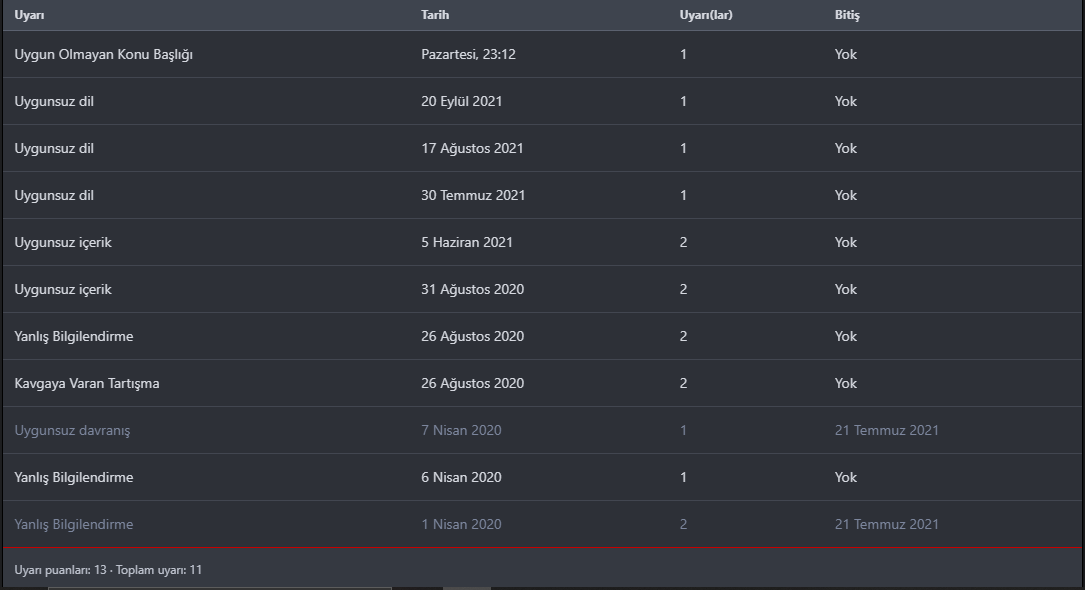1085x590 pixels.
Task: Select the date 5 Haziran 2021
Action: pos(467,243)
